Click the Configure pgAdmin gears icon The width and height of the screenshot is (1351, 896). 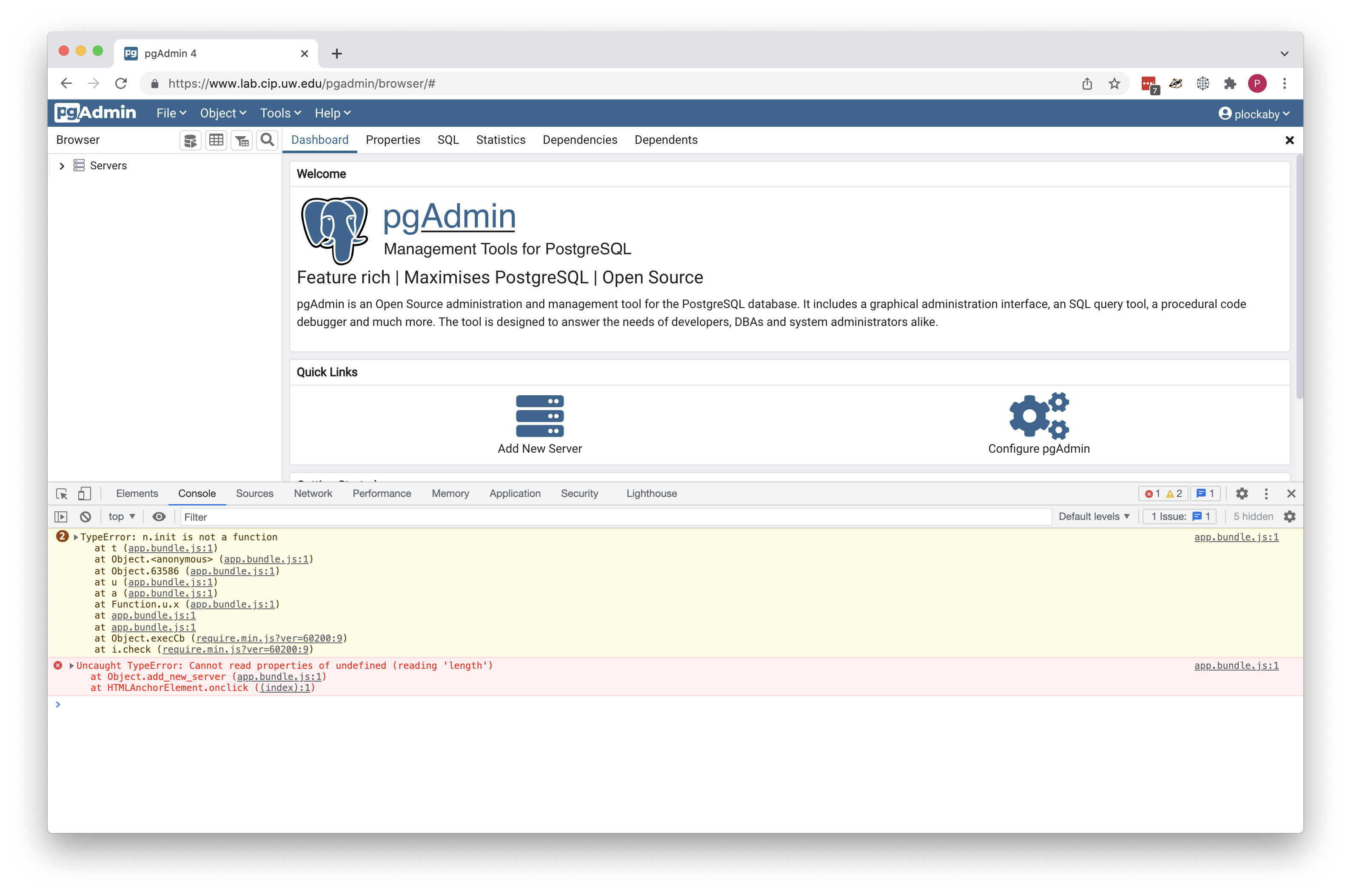(x=1039, y=415)
